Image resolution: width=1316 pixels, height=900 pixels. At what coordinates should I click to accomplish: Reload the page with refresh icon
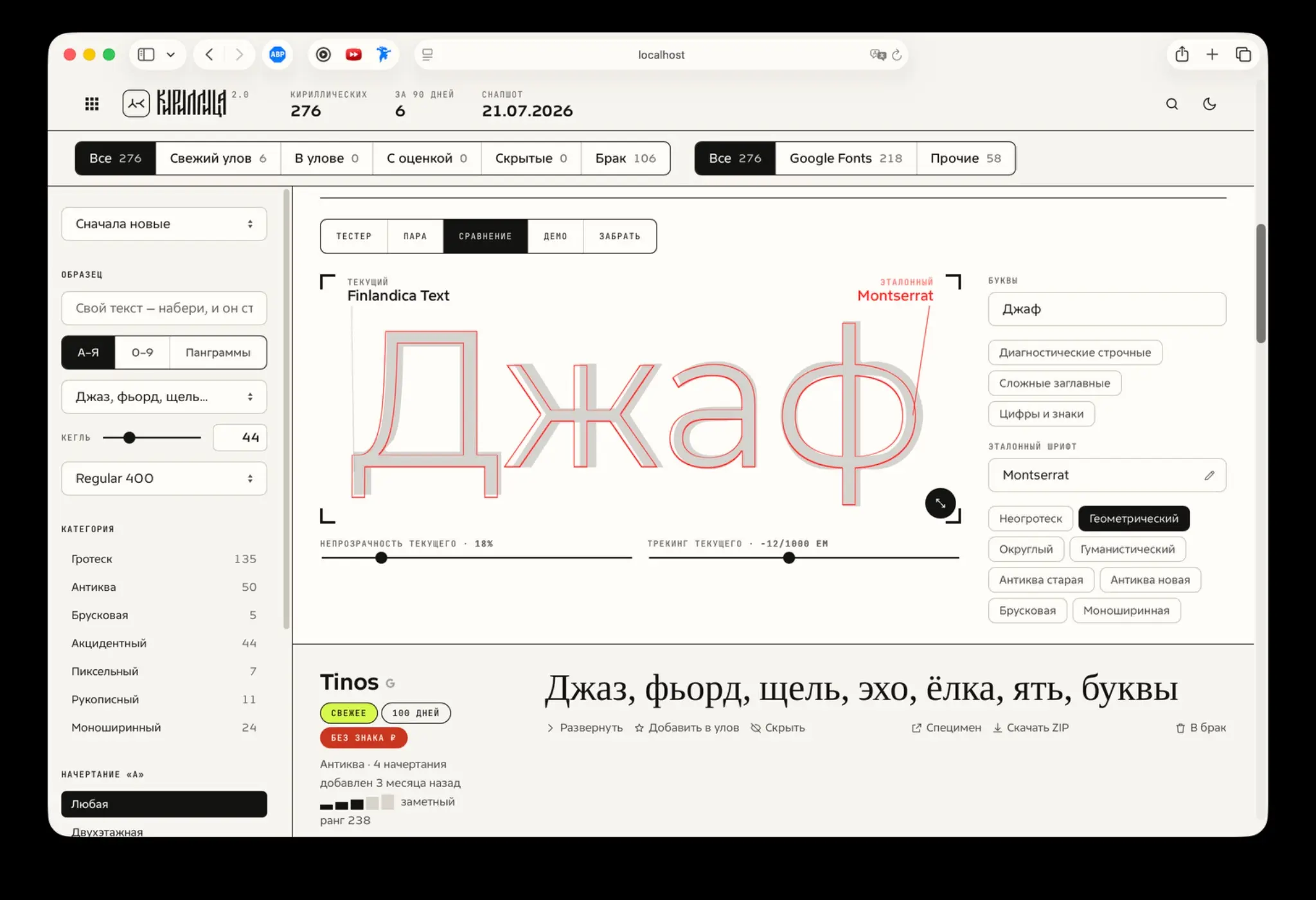click(897, 55)
